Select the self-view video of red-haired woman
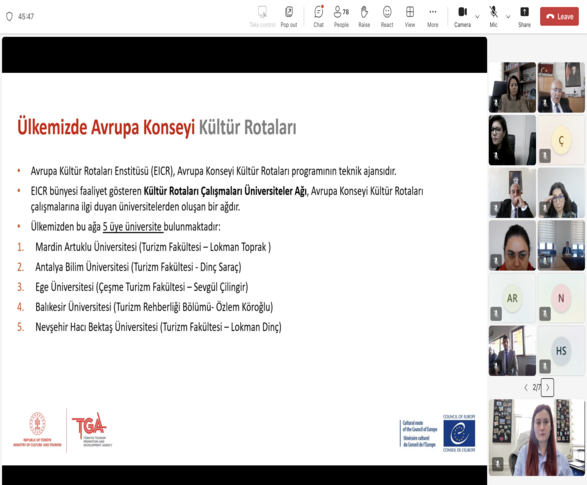The height and width of the screenshot is (485, 587). tap(536, 437)
